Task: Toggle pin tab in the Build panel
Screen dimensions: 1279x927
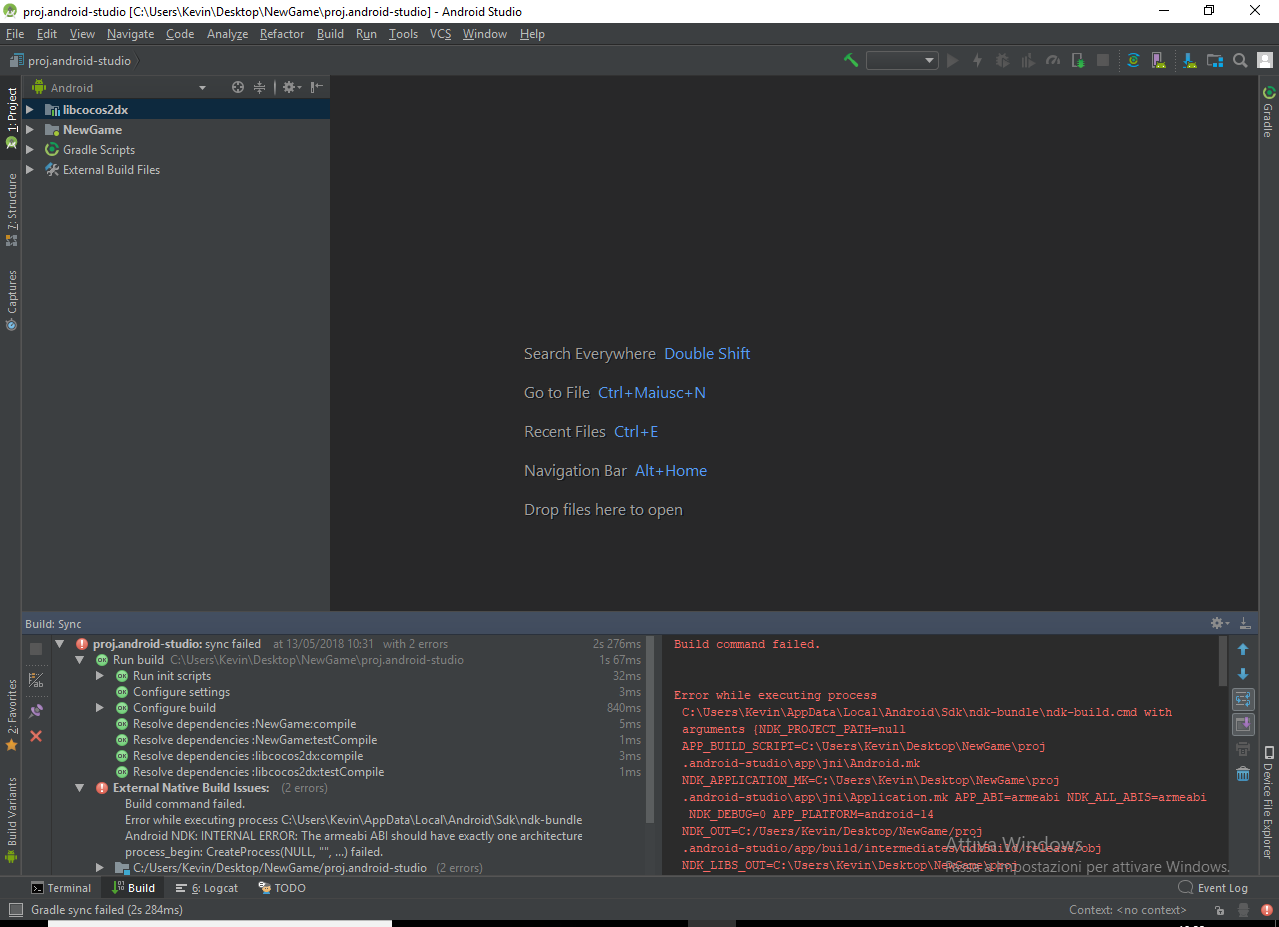Action: (36, 710)
